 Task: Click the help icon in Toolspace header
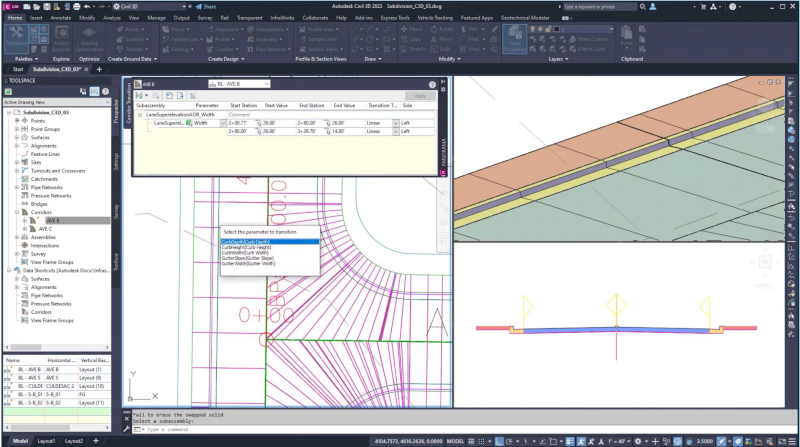click(105, 91)
